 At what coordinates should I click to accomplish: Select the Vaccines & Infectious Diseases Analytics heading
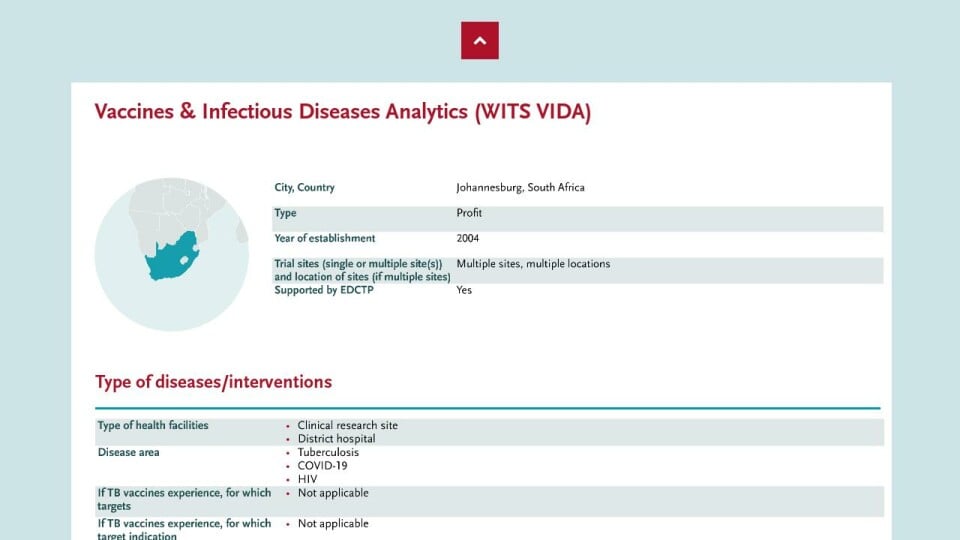[x=342, y=112]
